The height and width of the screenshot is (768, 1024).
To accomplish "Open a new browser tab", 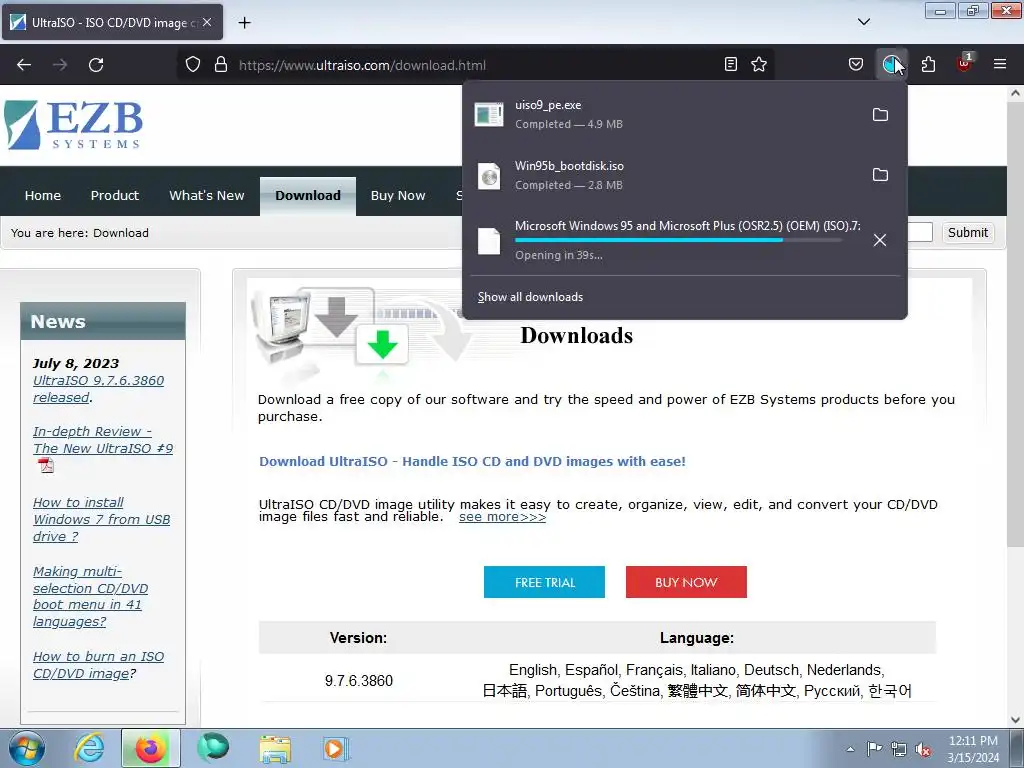I will [244, 23].
